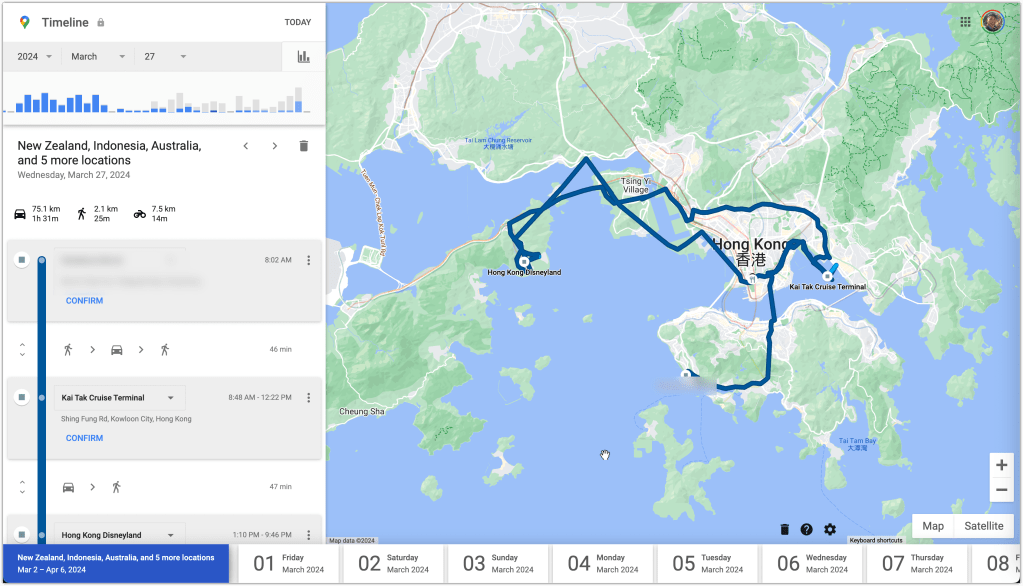The image size is (1023, 586).
Task: Go to the next day arrow
Action: click(275, 146)
